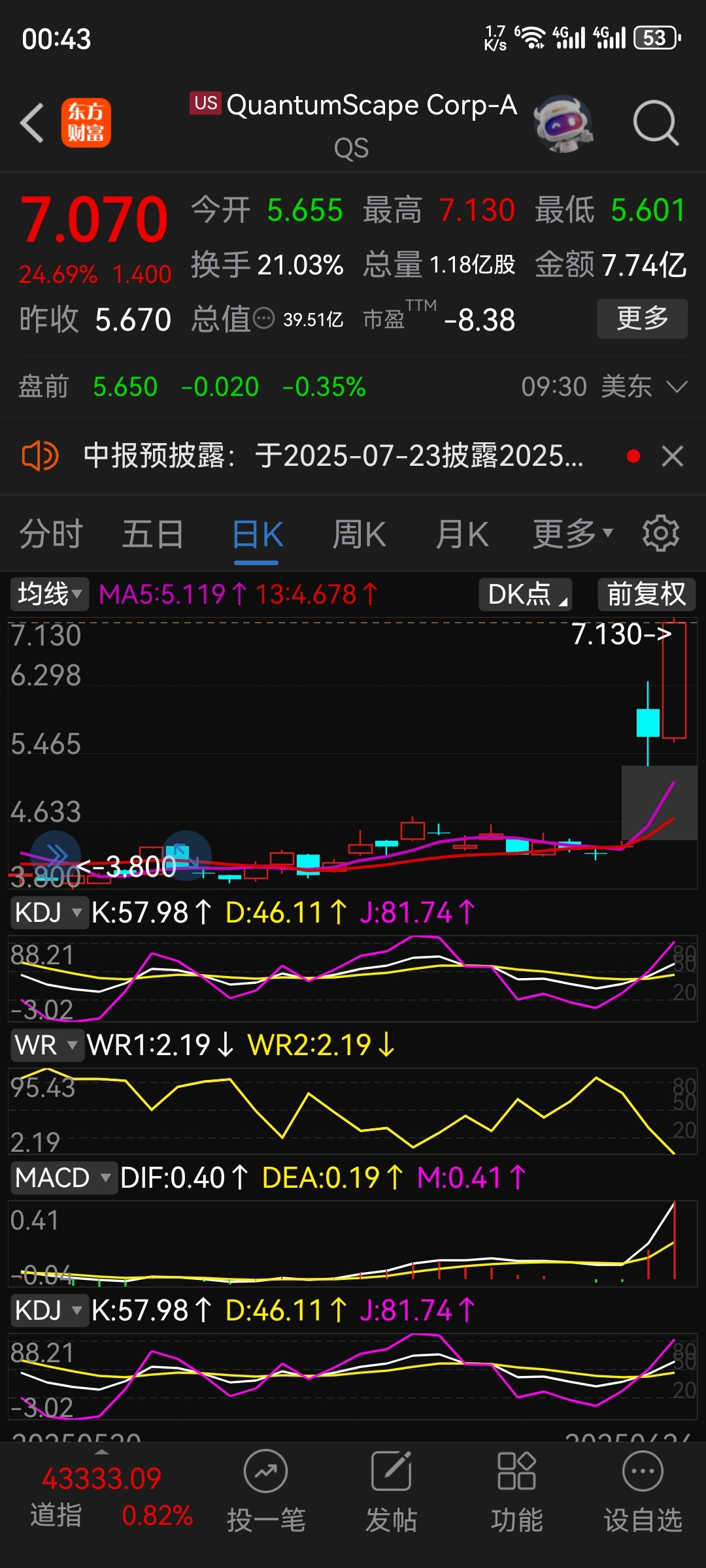The height and width of the screenshot is (1568, 706).
Task: Switch to 五日 tab
Action: (153, 534)
